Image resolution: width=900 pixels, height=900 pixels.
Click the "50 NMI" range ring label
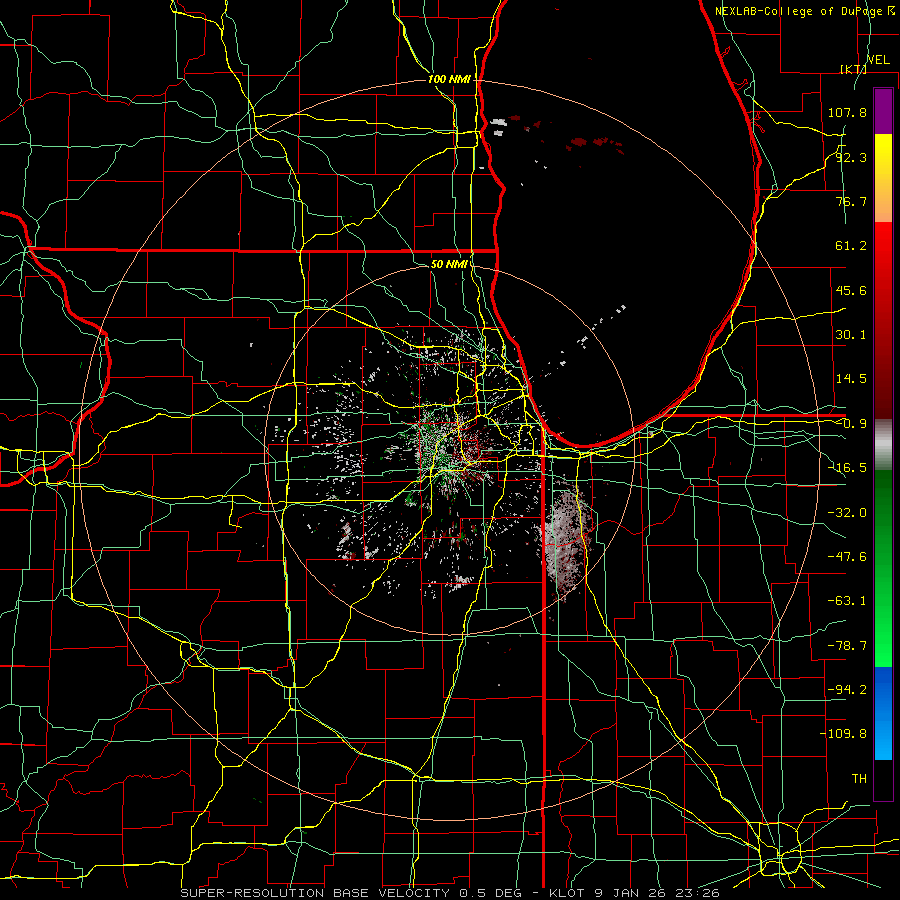click(448, 264)
